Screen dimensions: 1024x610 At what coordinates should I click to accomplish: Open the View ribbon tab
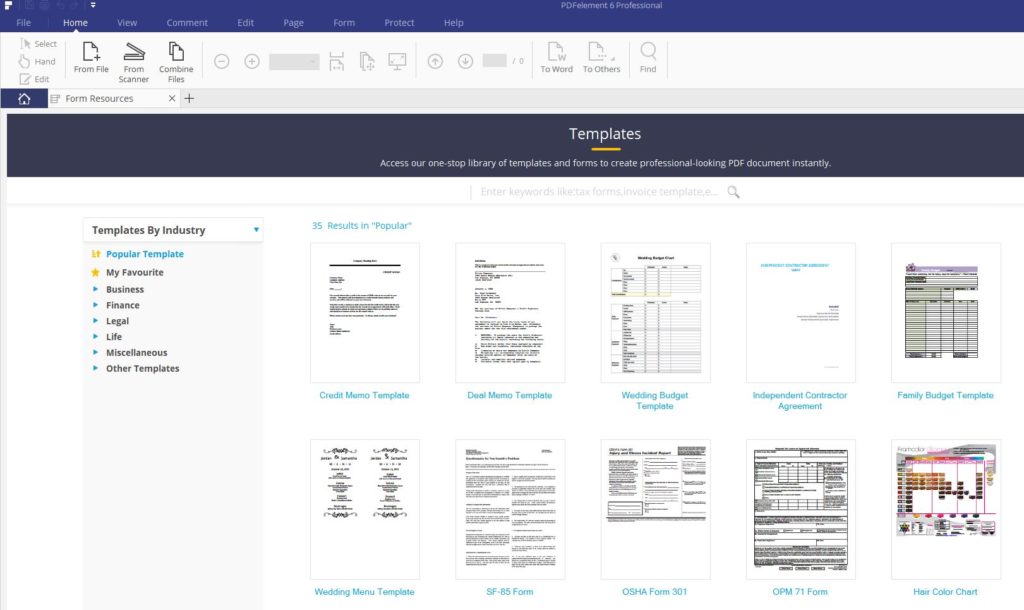(127, 23)
